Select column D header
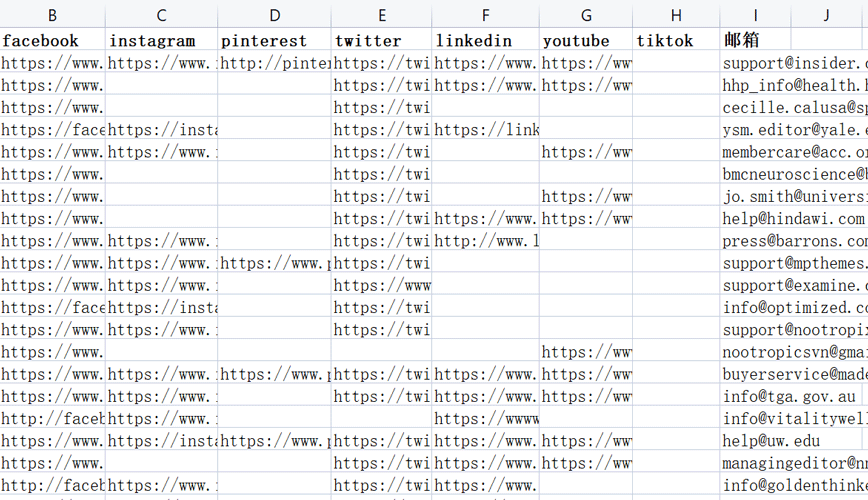The width and height of the screenshot is (868, 500). point(274,15)
